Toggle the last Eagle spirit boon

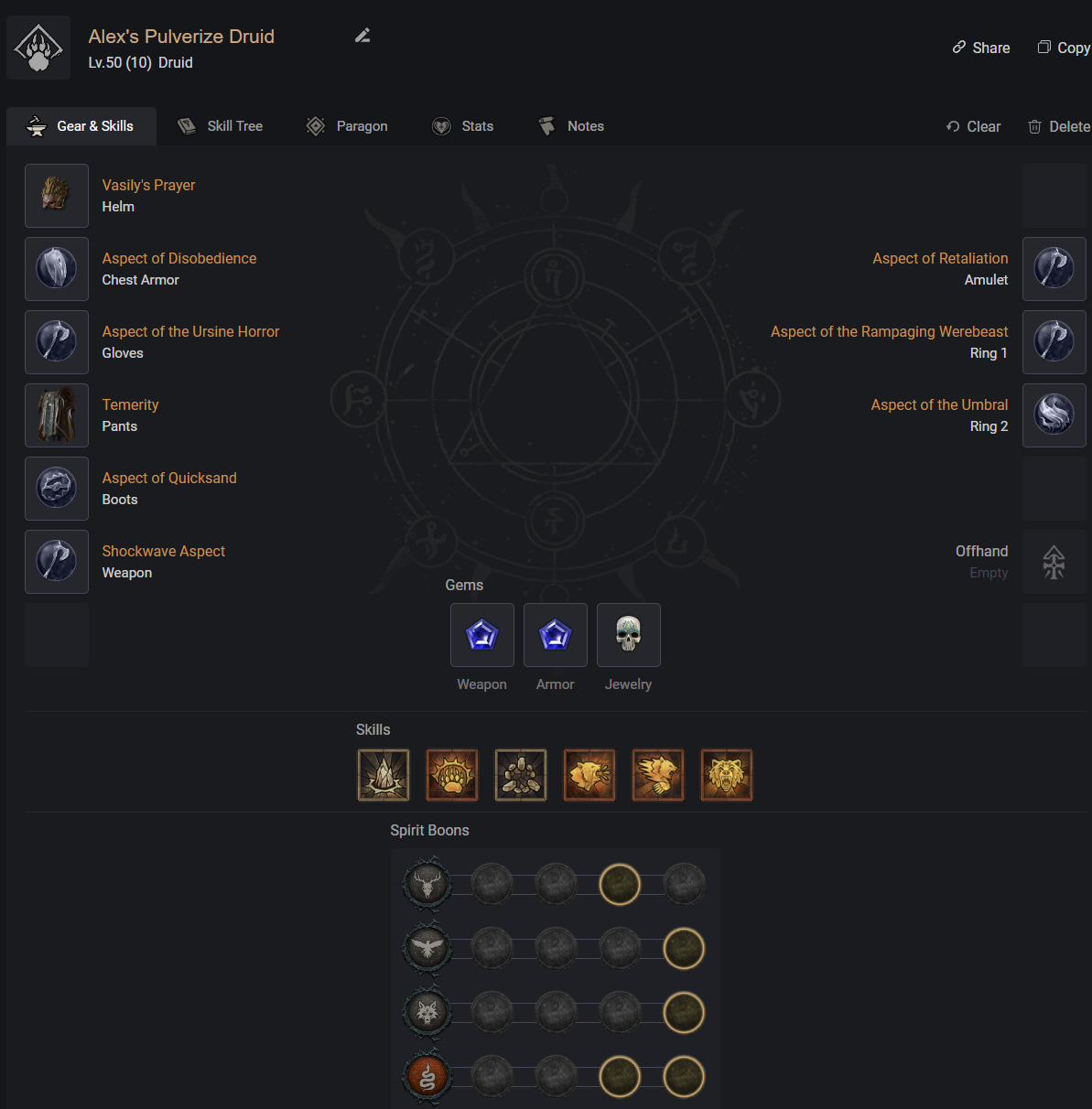[684, 948]
